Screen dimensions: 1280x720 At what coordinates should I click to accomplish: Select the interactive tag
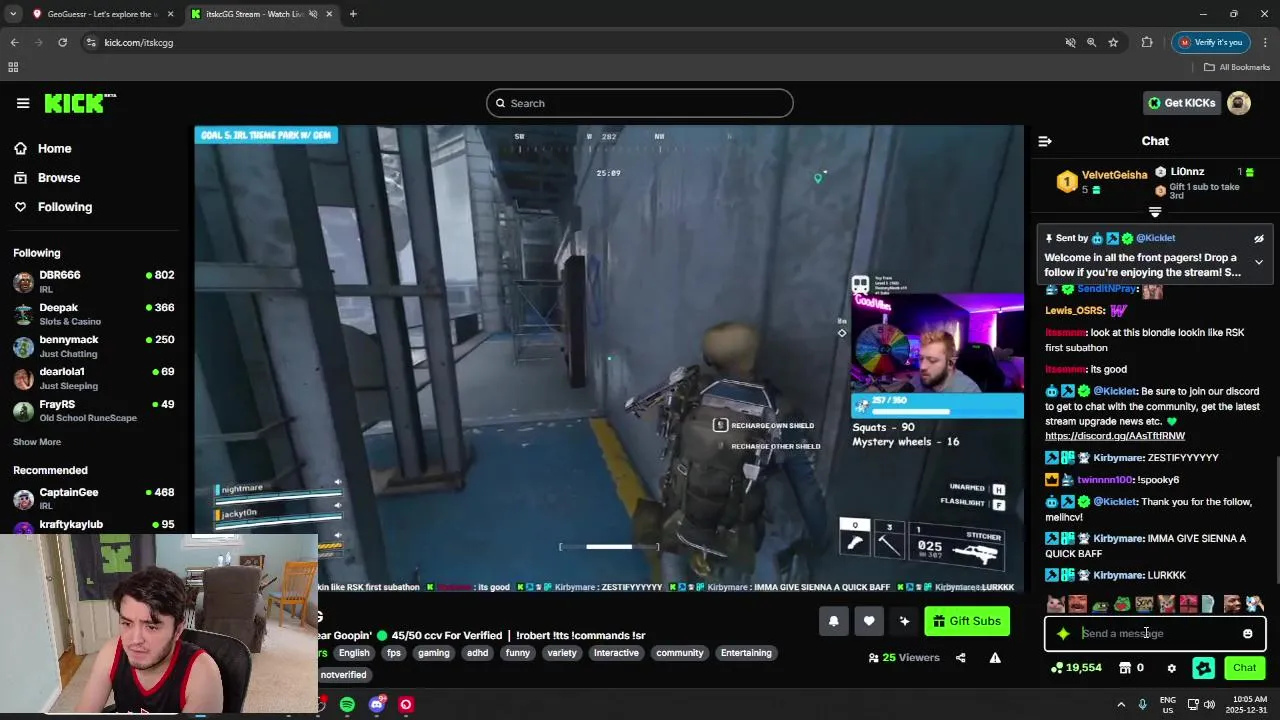[616, 653]
